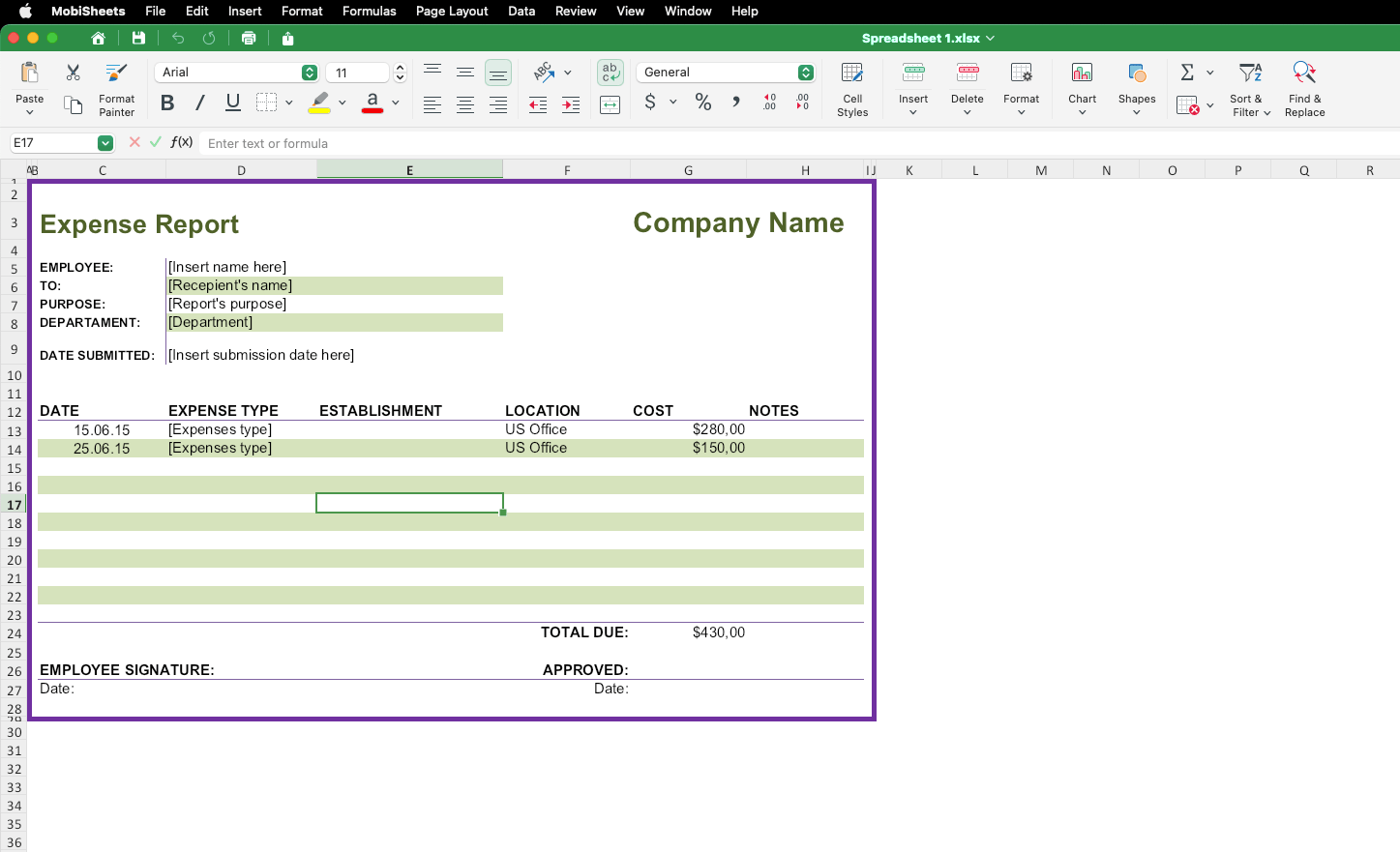Screen dimensions: 1400x852
Task: Run spell check with ABC icon
Action: (x=543, y=72)
